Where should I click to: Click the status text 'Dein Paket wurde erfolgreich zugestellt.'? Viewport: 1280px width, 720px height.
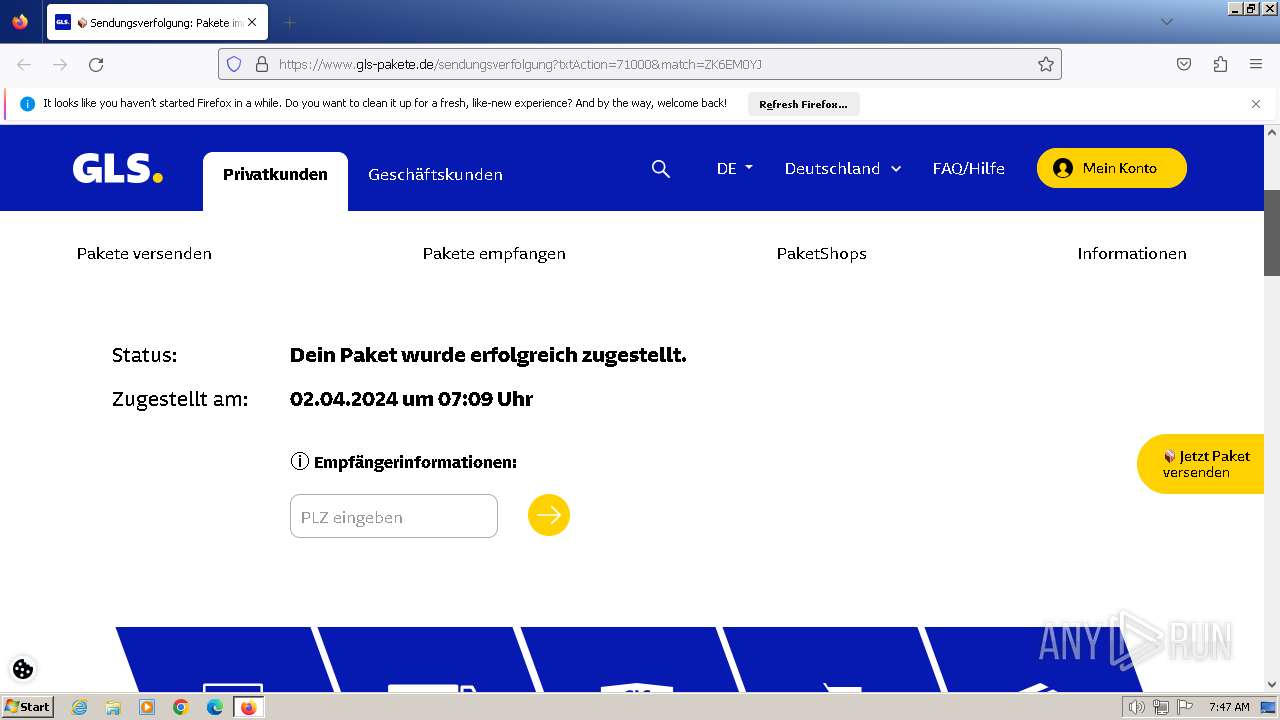[x=488, y=355]
